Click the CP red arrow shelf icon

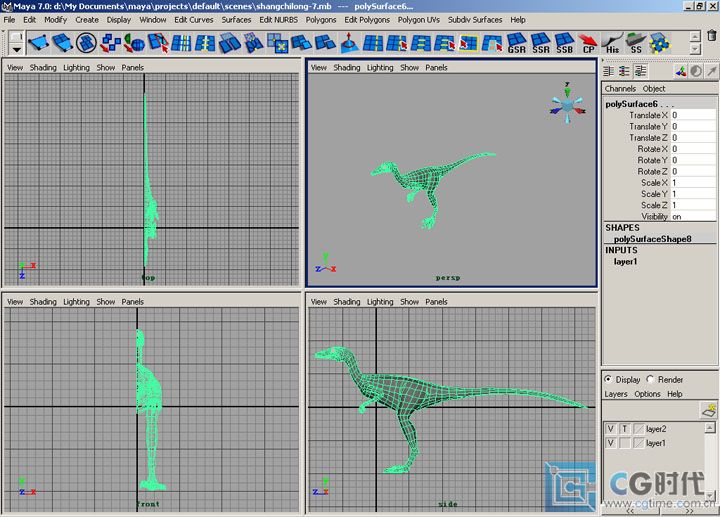click(588, 43)
